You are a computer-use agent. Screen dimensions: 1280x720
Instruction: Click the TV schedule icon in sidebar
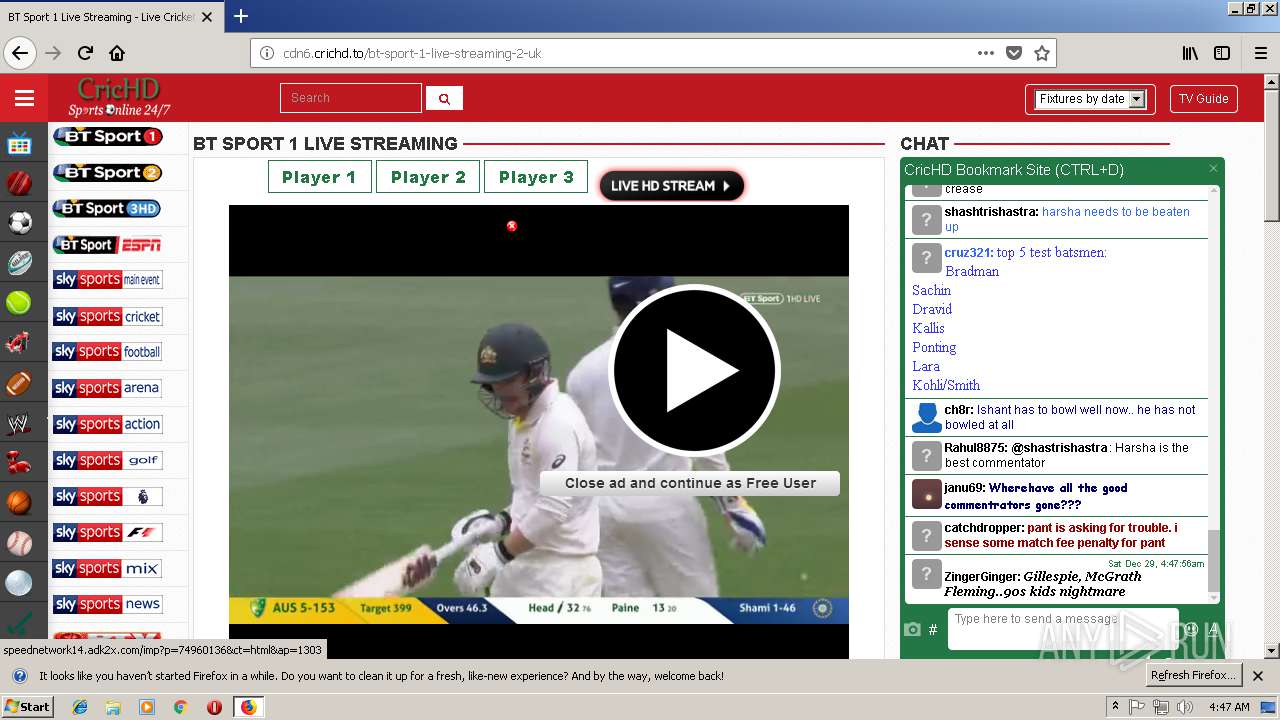point(19,145)
